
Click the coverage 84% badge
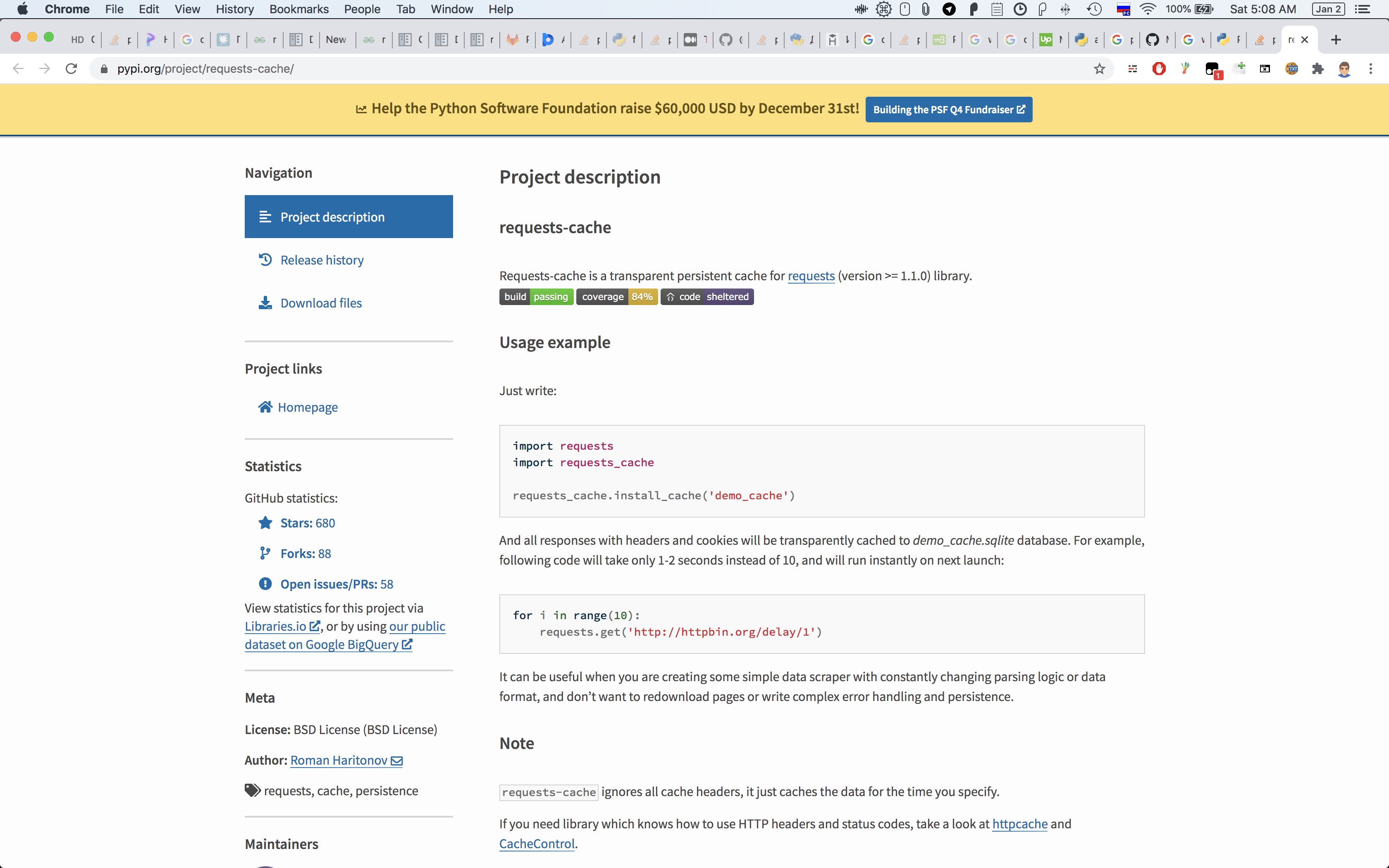[x=617, y=297]
